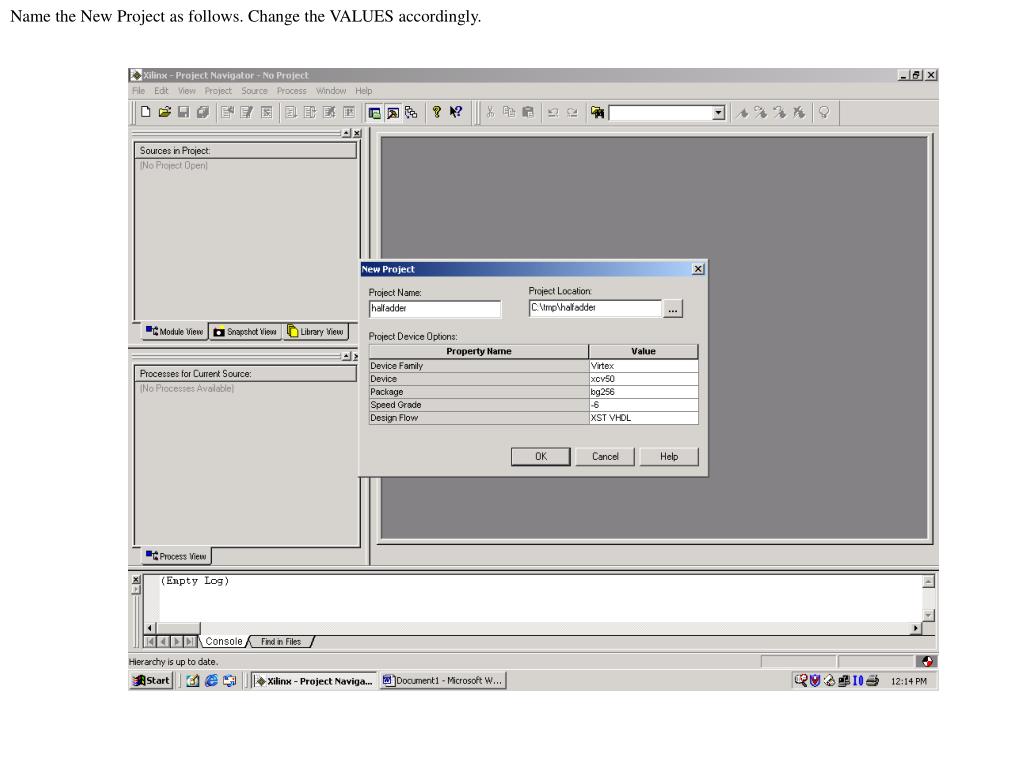This screenshot has height=768, width=1024.
Task: Switch to the Find in Files tab
Action: pos(281,641)
